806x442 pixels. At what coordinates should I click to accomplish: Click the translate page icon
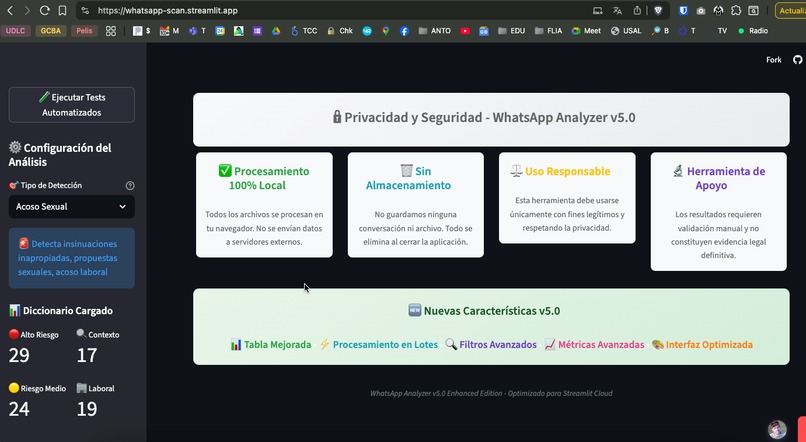click(x=617, y=10)
